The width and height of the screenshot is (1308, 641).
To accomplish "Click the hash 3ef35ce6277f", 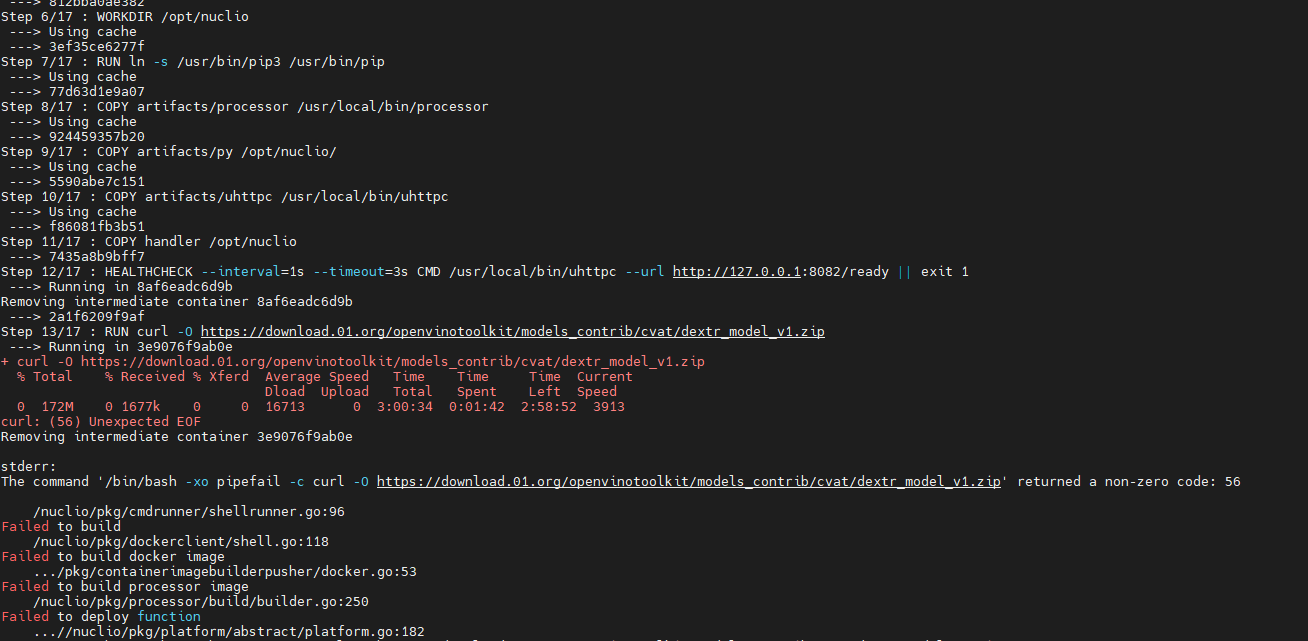I will click(99, 46).
